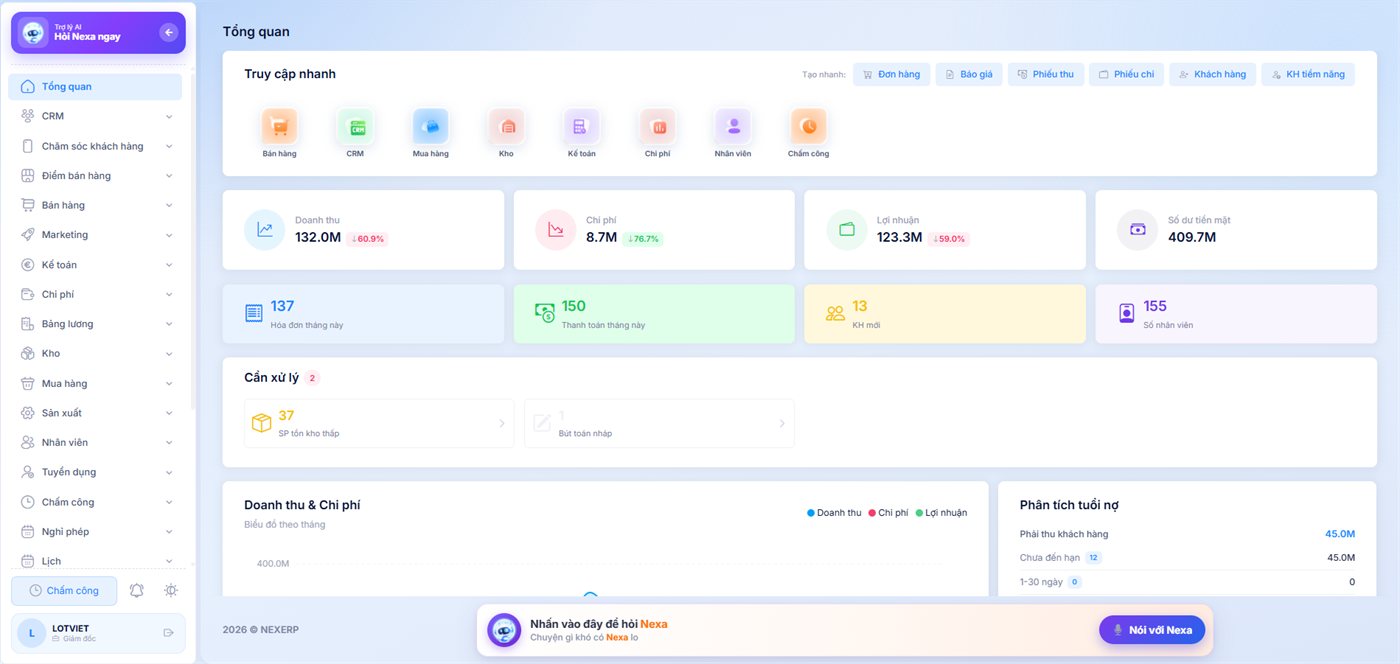This screenshot has height=664, width=1400.
Task: Click the Đơn hàng quick-create button
Action: tap(892, 74)
